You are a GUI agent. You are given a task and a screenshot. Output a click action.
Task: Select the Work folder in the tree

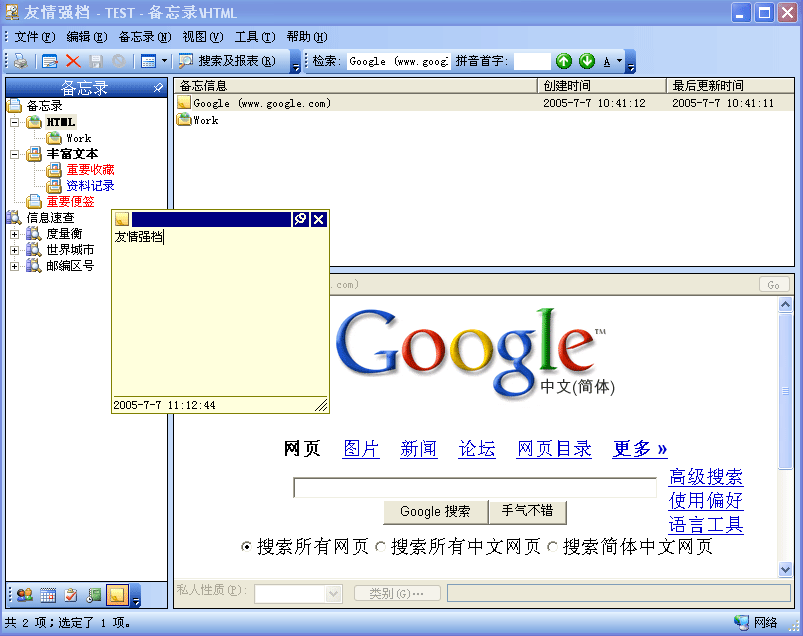click(x=79, y=138)
